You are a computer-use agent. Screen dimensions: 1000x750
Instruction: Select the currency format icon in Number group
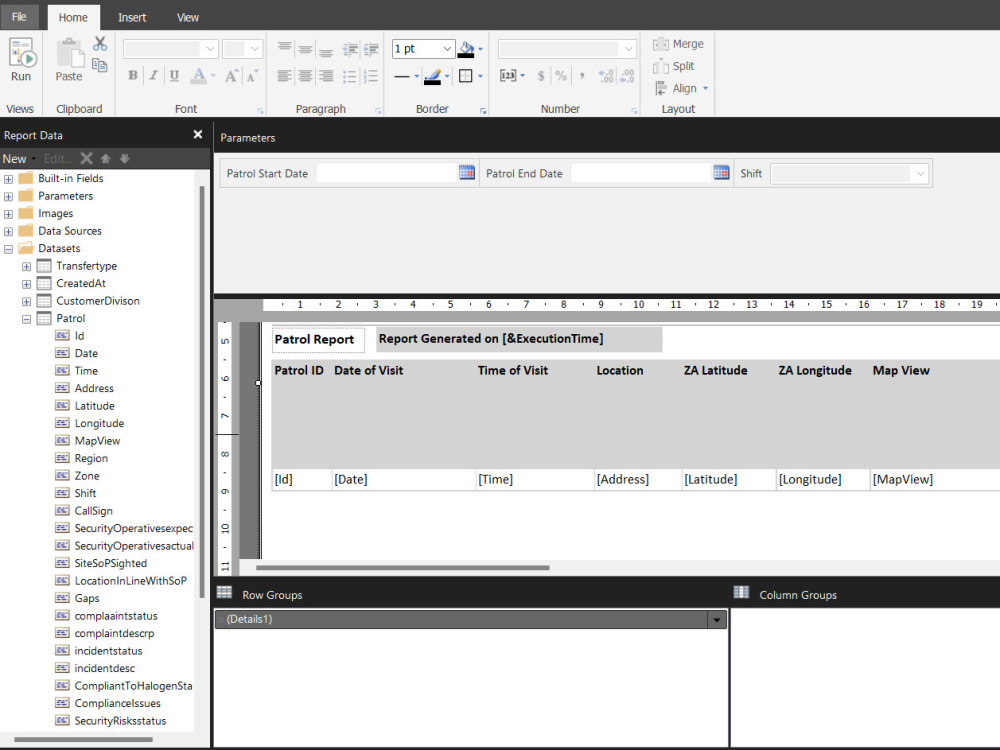coord(539,75)
